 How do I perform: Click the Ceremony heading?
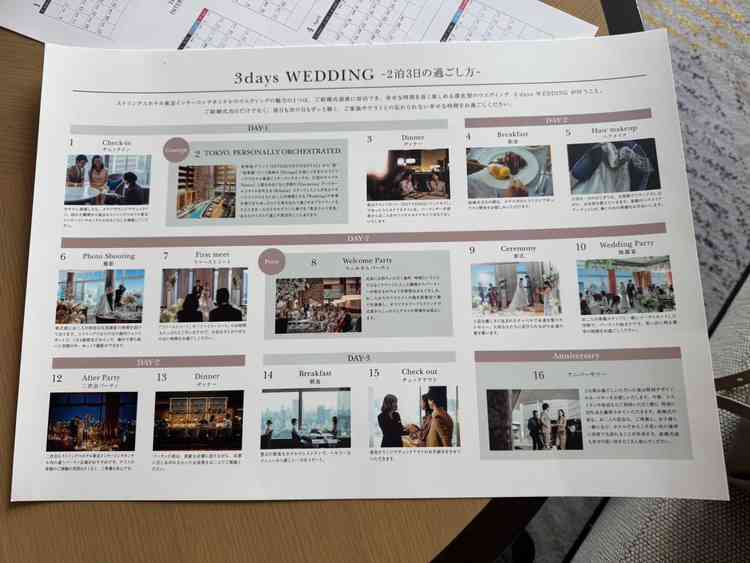click(518, 248)
